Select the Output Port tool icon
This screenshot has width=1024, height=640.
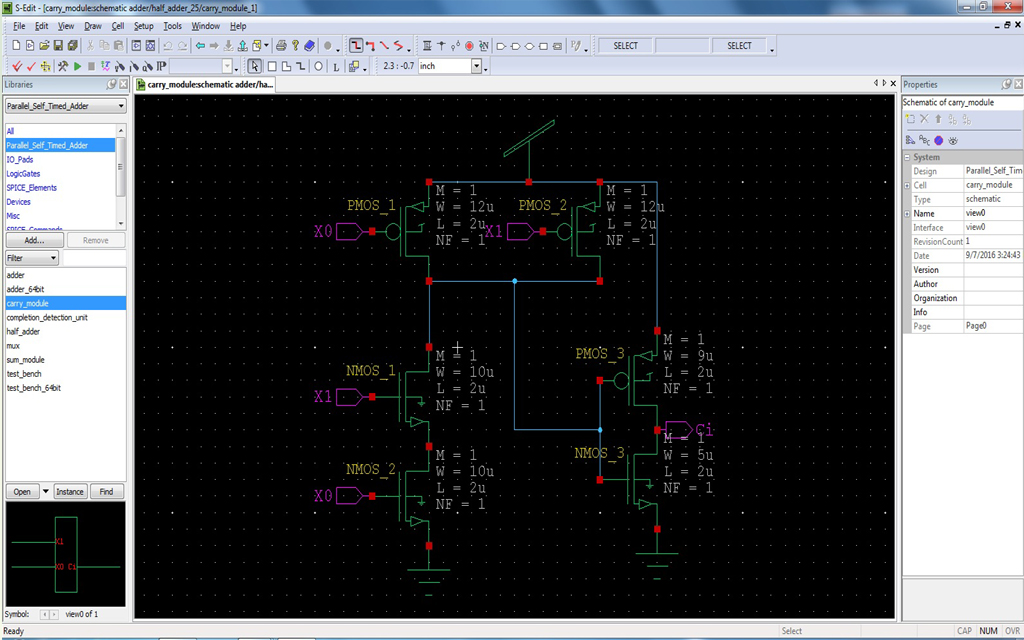point(515,46)
